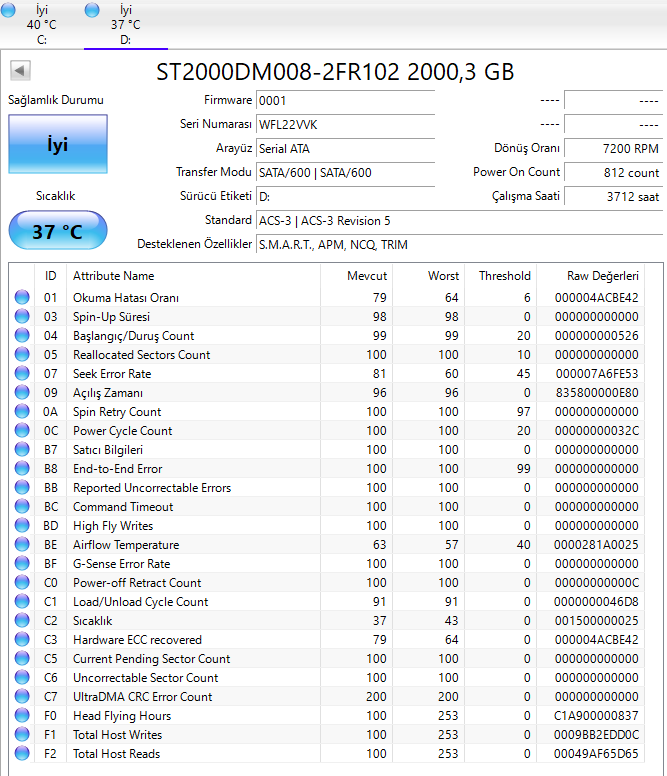Click status circle for Command Timeout
This screenshot has width=667, height=776.
(x=22, y=506)
